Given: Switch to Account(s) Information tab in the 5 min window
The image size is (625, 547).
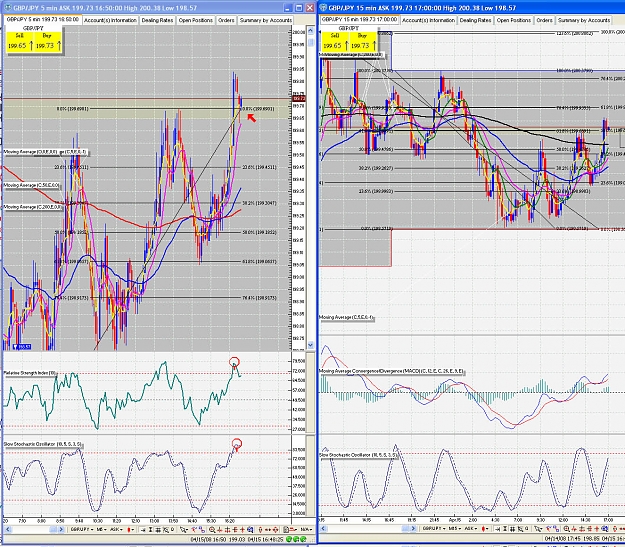Looking at the screenshot, I should (x=110, y=20).
